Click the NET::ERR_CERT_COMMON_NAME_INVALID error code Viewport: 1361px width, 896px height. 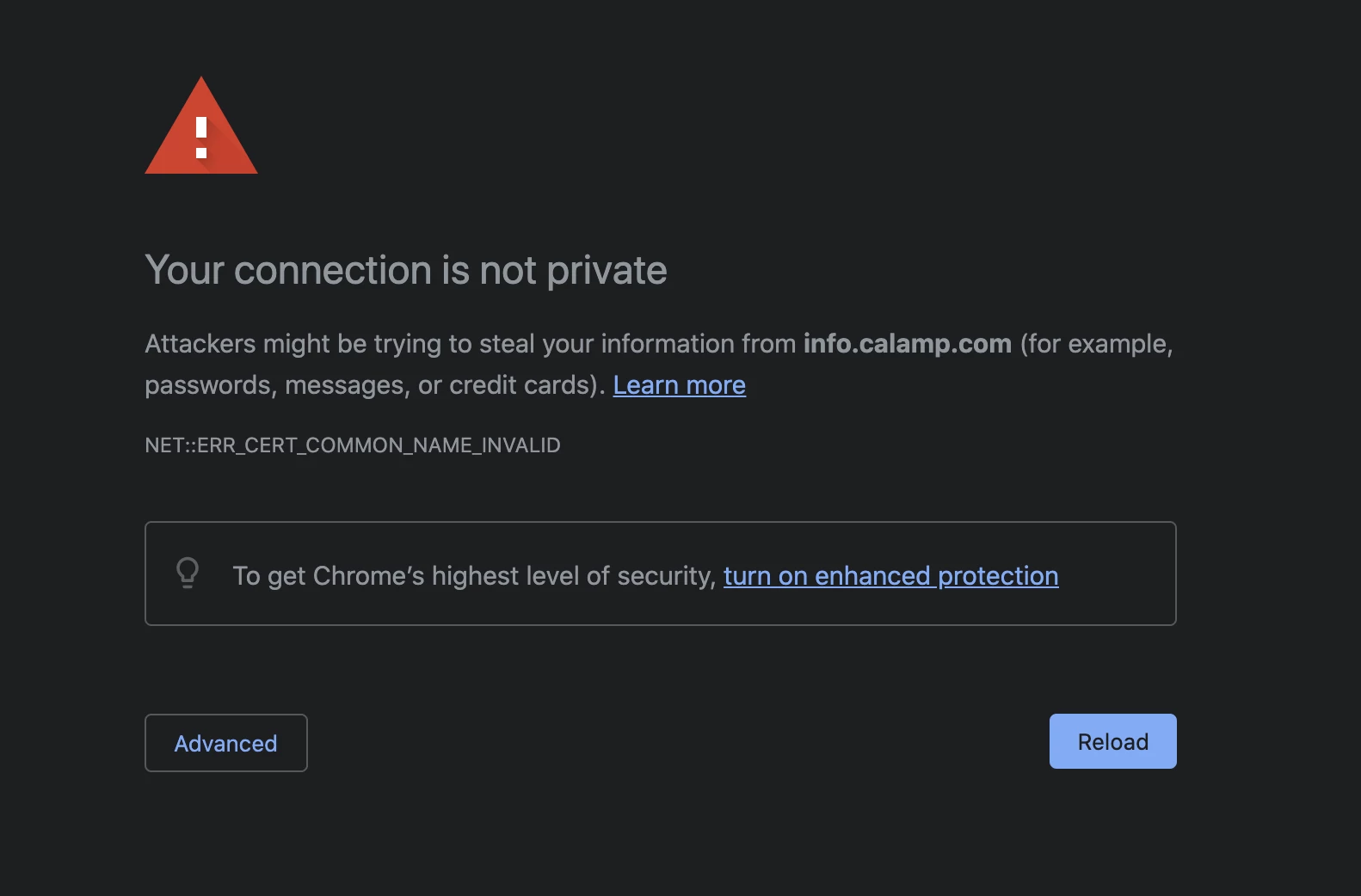(x=352, y=445)
